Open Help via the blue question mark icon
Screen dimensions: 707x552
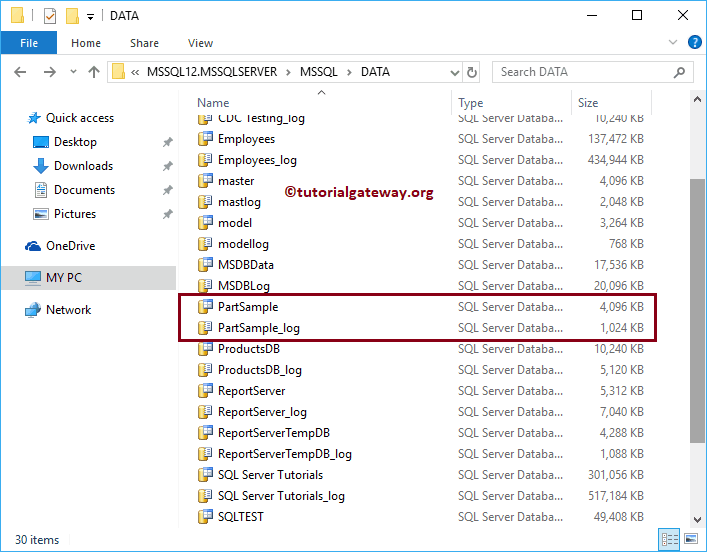pos(694,42)
